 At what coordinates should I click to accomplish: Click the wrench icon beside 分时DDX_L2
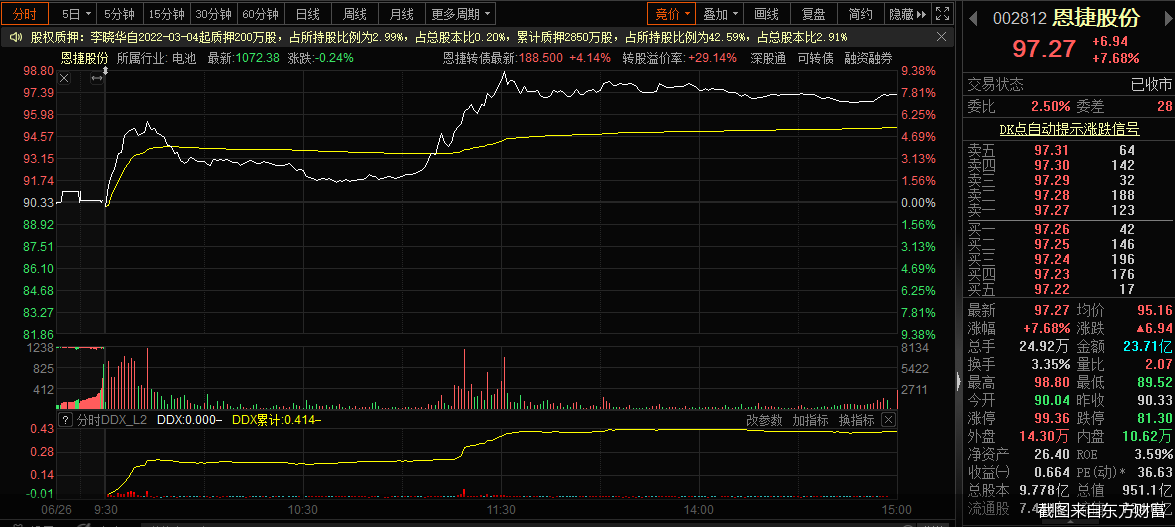[66, 421]
